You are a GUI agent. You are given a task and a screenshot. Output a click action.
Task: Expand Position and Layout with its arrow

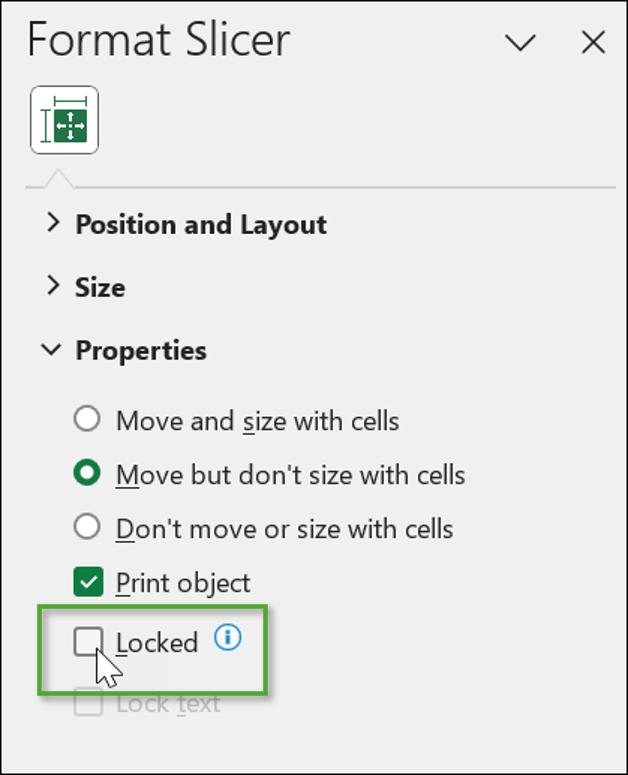point(53,224)
